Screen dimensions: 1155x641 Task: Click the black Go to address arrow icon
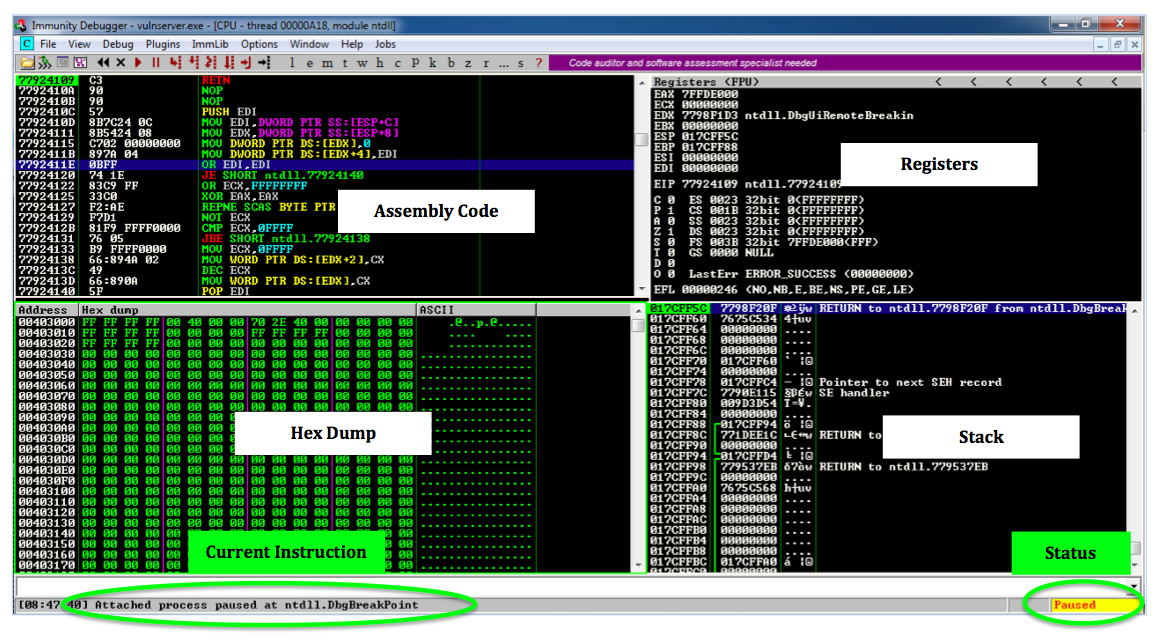click(264, 63)
